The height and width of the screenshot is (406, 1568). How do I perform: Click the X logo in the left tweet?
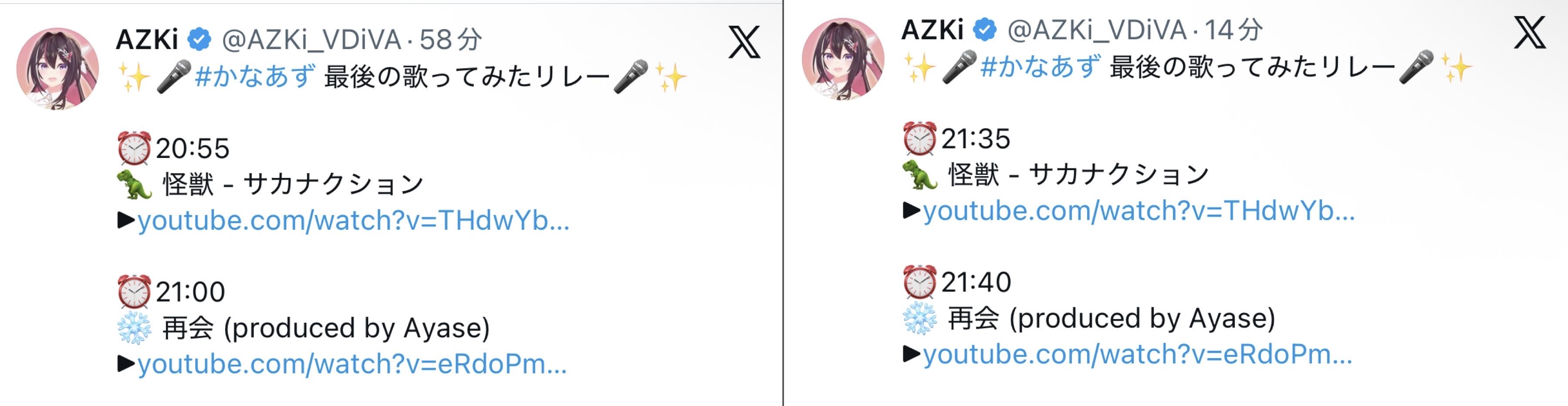[744, 42]
